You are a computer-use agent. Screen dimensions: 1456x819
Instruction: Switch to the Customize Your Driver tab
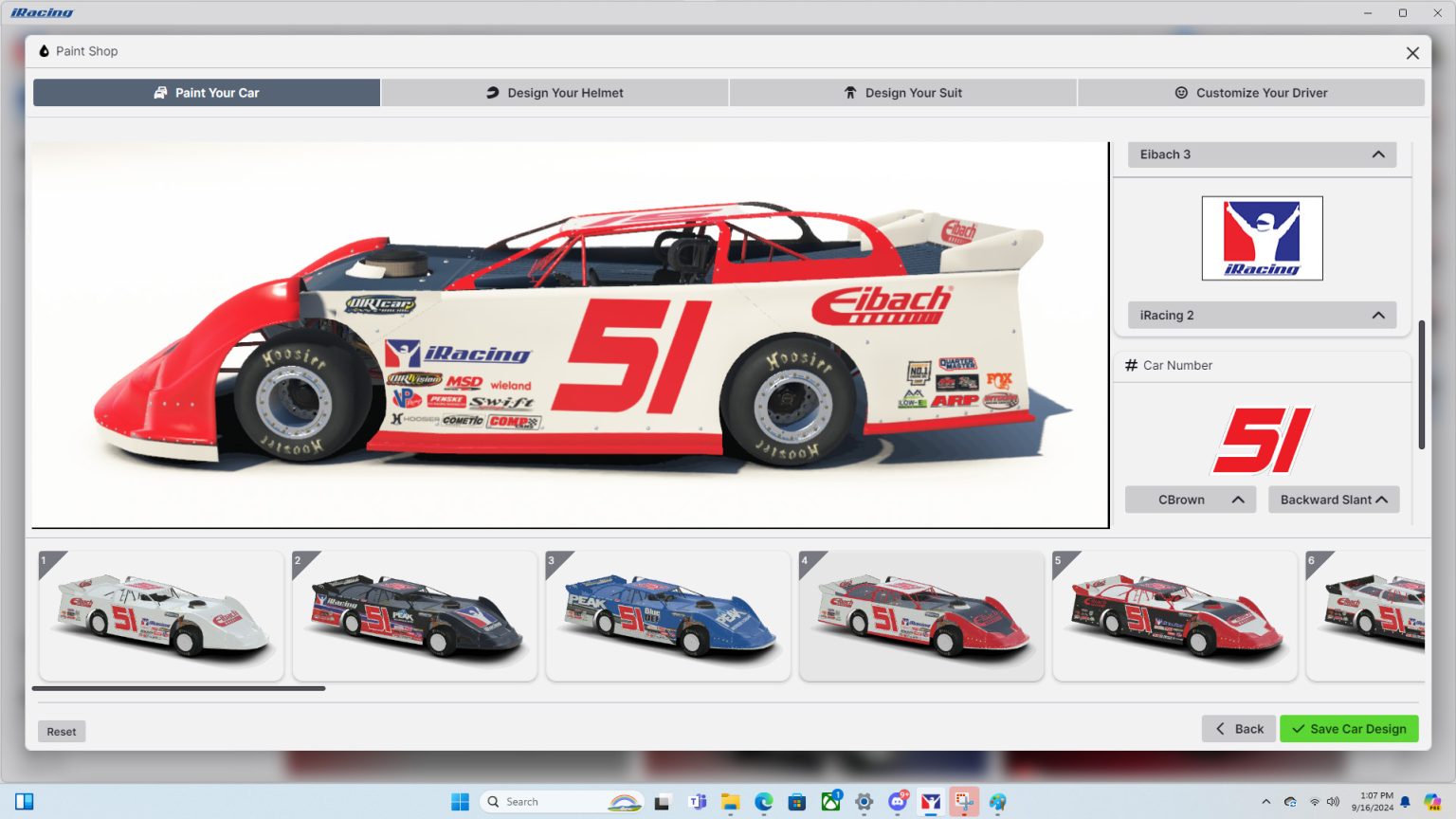(x=1251, y=92)
